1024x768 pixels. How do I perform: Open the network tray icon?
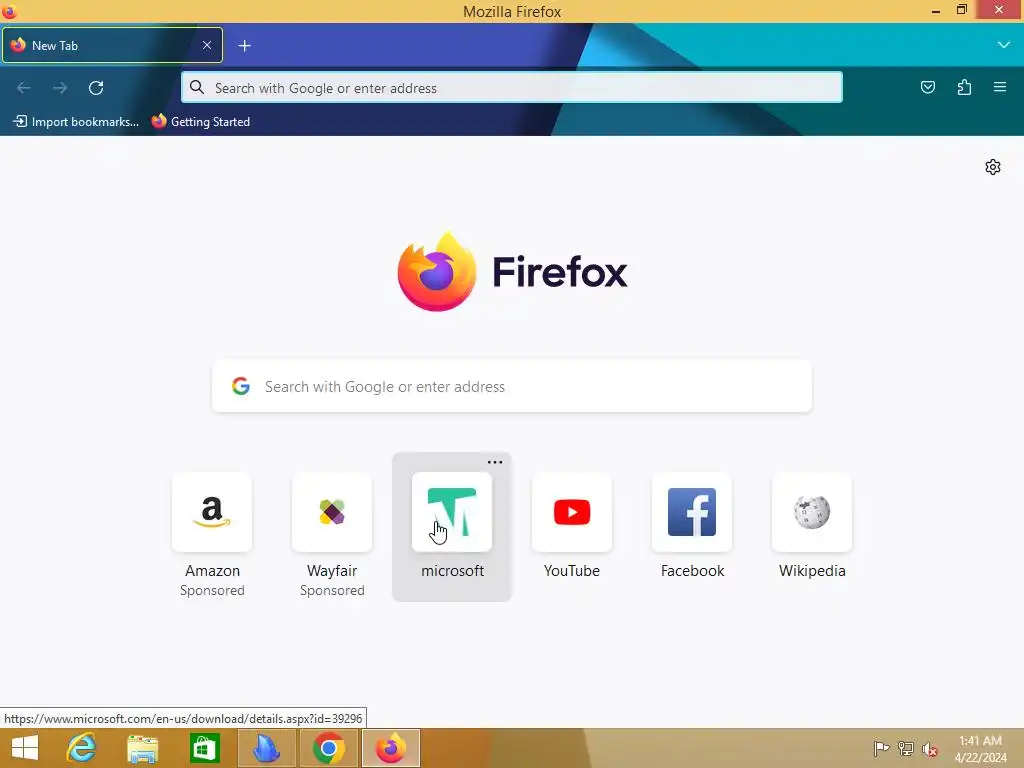906,748
